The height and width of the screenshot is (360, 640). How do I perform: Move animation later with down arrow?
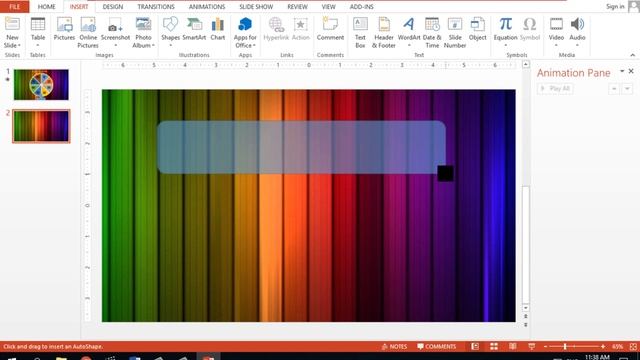click(x=627, y=89)
